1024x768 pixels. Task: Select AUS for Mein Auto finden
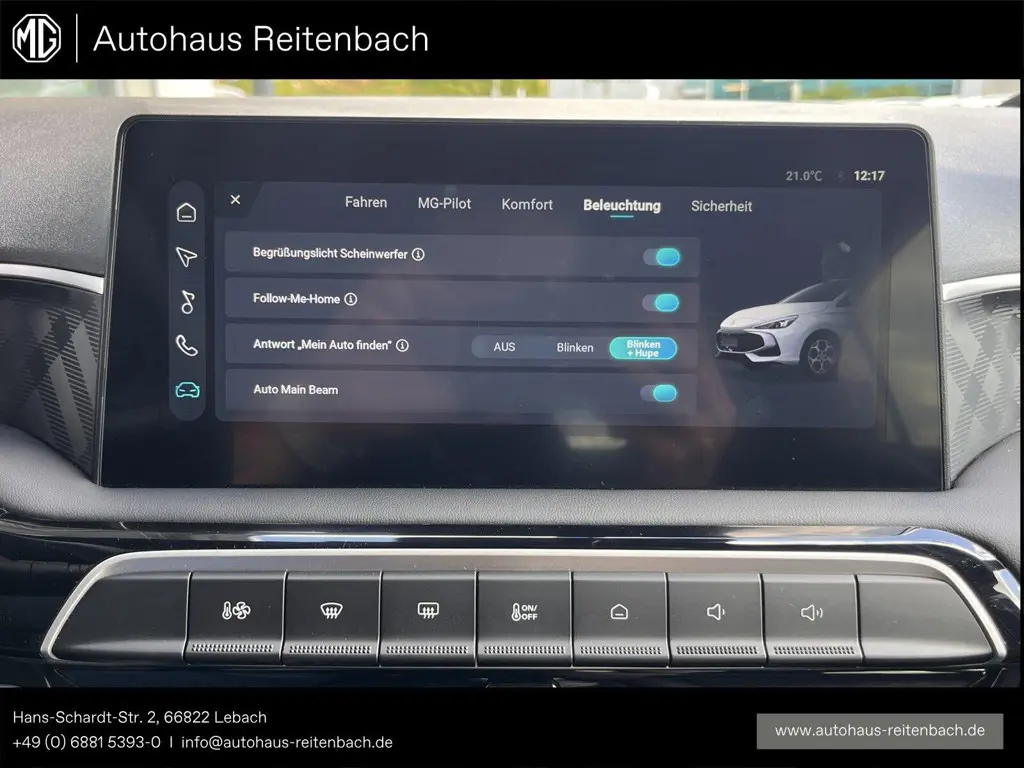(505, 348)
